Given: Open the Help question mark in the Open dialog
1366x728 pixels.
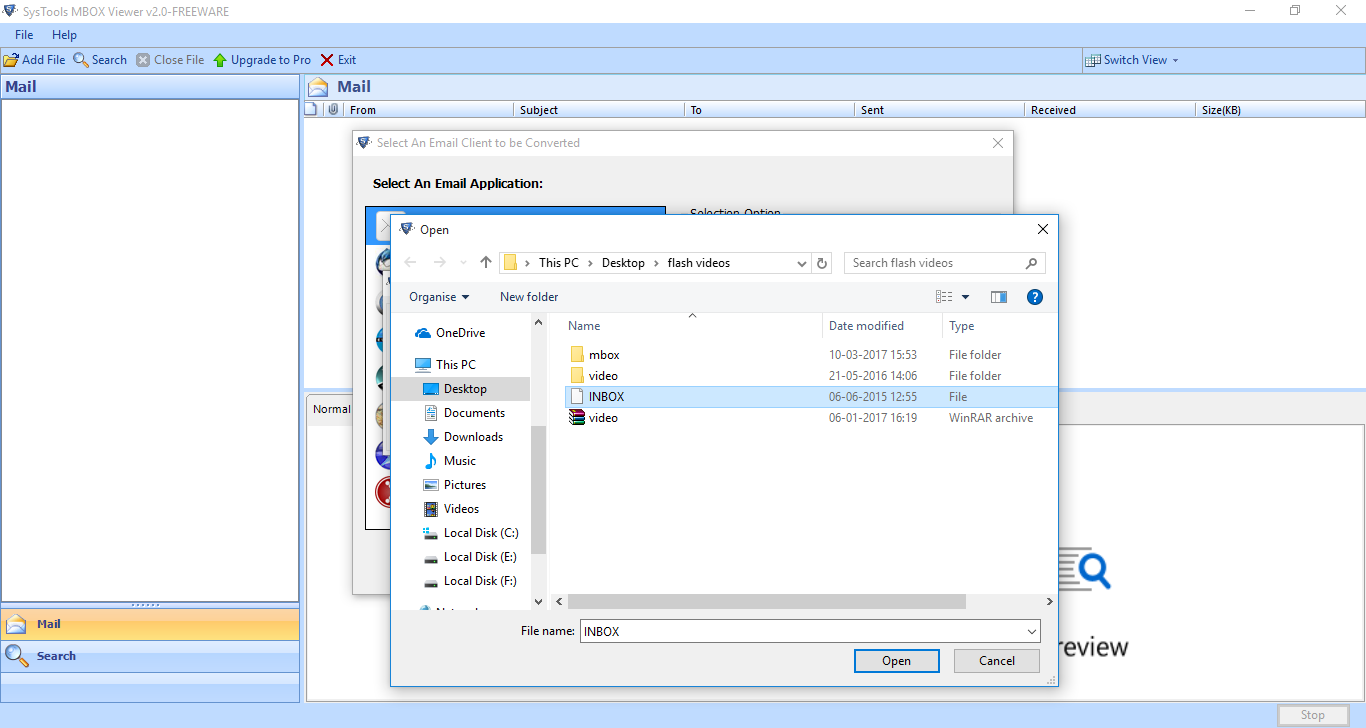Looking at the screenshot, I should pyautogui.click(x=1034, y=296).
